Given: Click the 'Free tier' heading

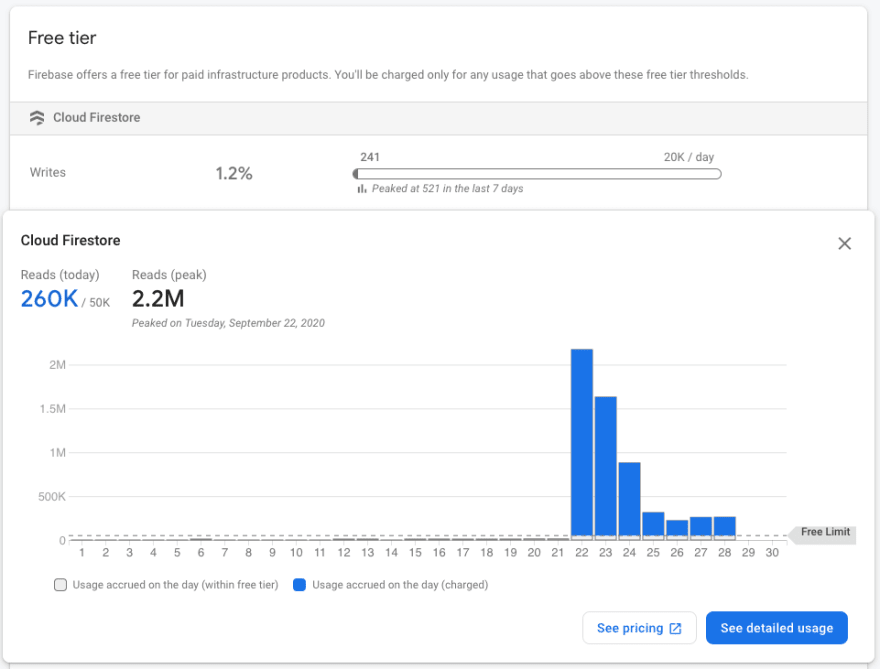Looking at the screenshot, I should (62, 38).
